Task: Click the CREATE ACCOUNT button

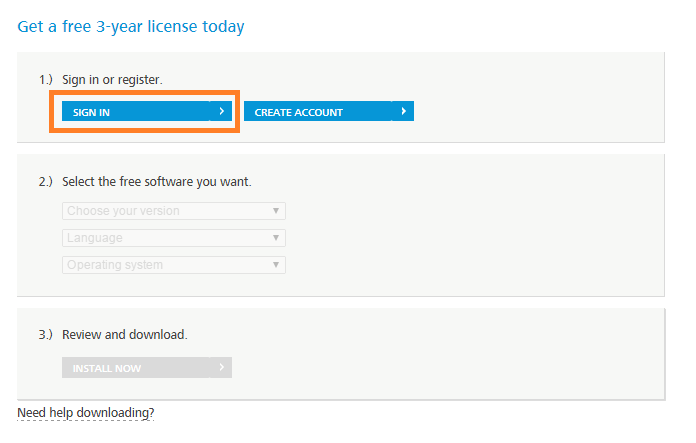Action: coord(329,111)
